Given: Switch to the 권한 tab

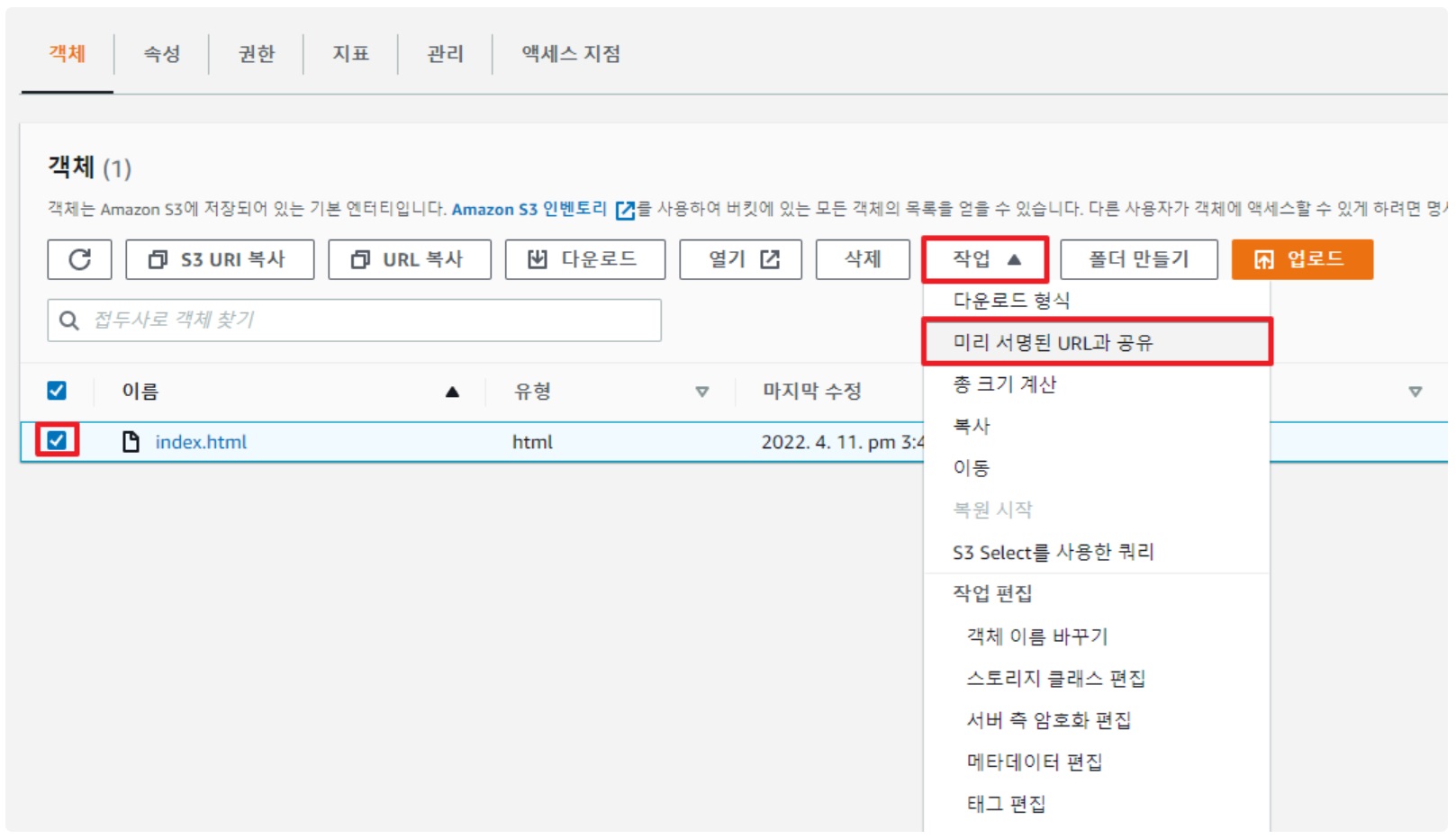Looking at the screenshot, I should coord(257,54).
